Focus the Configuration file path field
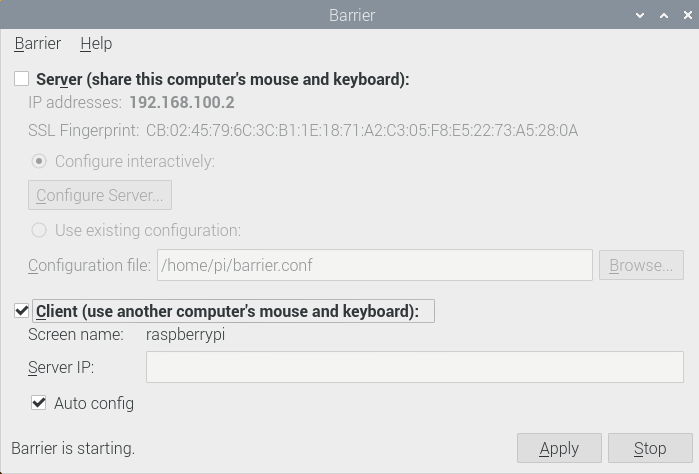The width and height of the screenshot is (699, 474). point(374,265)
